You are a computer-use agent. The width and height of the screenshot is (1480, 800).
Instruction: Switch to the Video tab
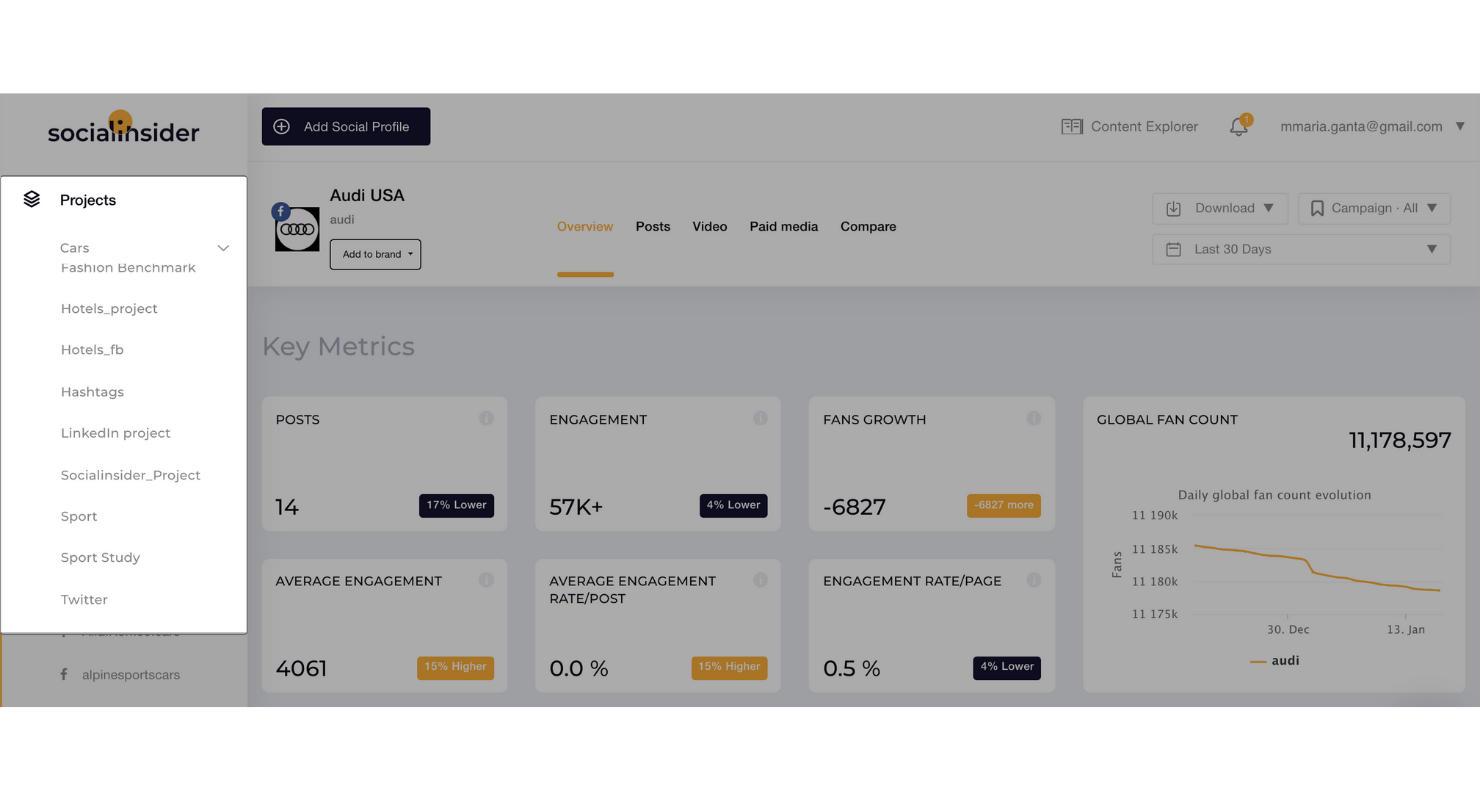710,227
